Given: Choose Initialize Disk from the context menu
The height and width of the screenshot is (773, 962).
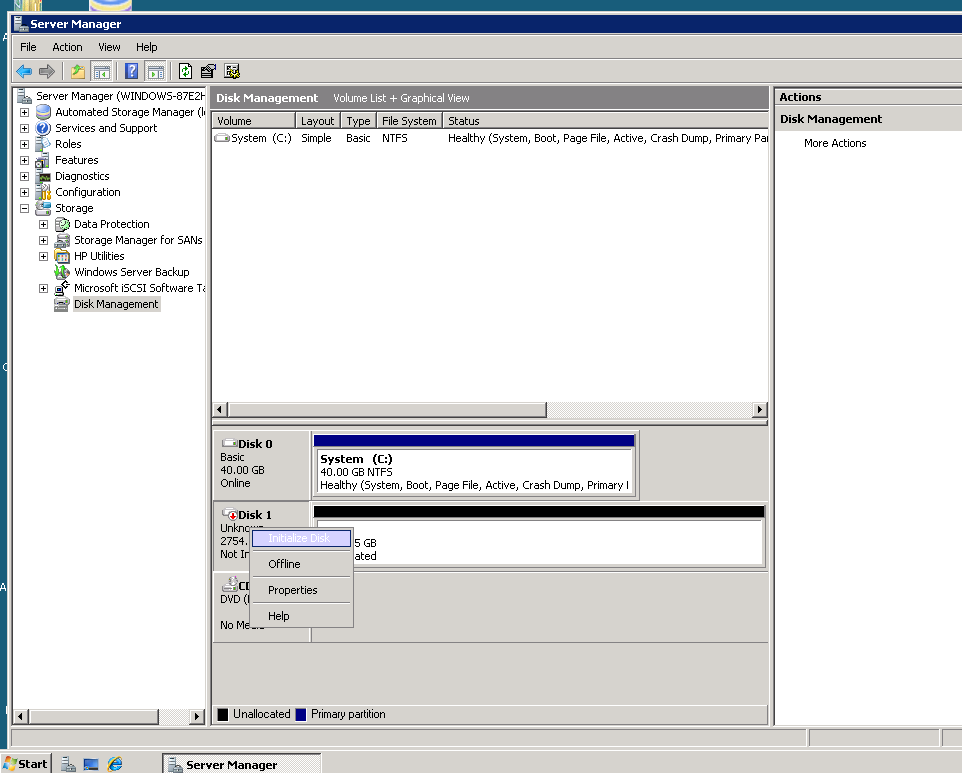Looking at the screenshot, I should point(301,538).
